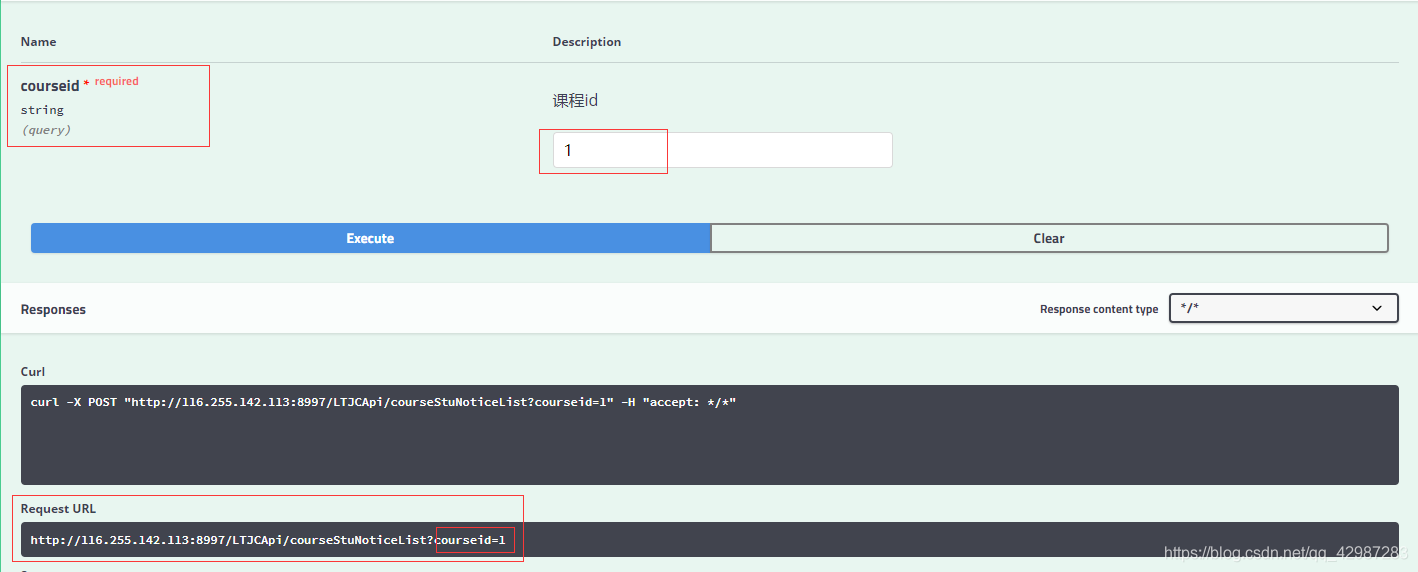Click the Response content type label
Viewport: 1418px width, 572px height.
(x=1099, y=309)
